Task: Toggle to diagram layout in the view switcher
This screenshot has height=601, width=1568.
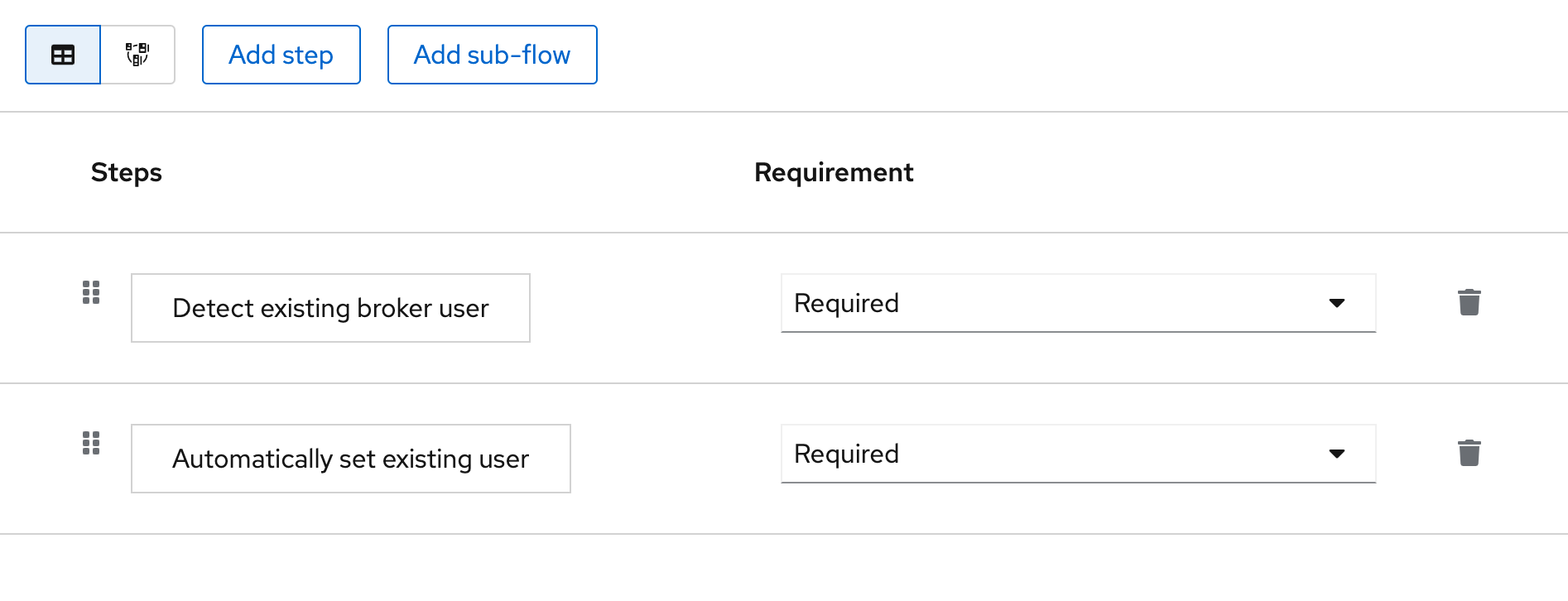Action: pos(137,54)
